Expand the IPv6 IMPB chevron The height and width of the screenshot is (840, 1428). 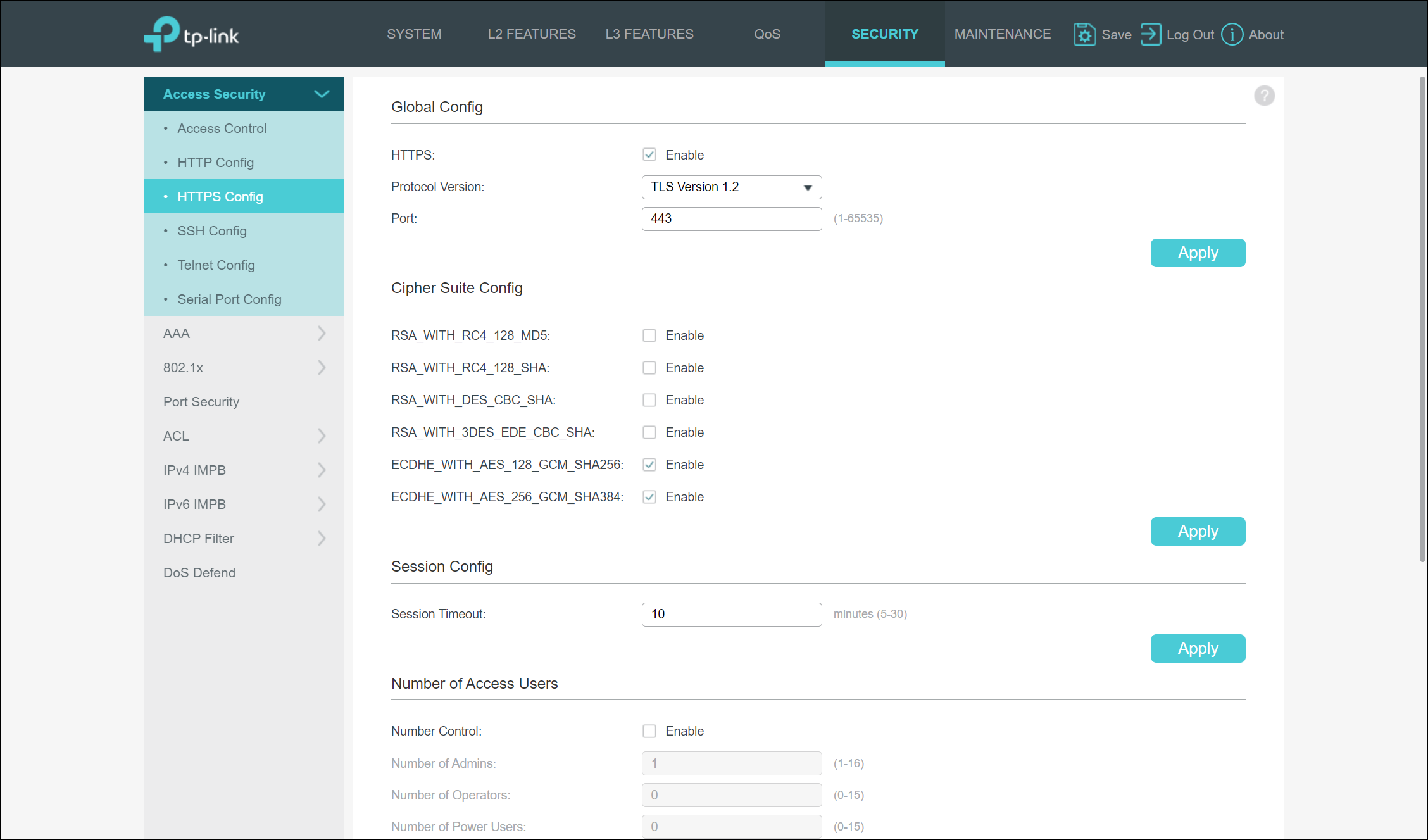[x=322, y=505]
